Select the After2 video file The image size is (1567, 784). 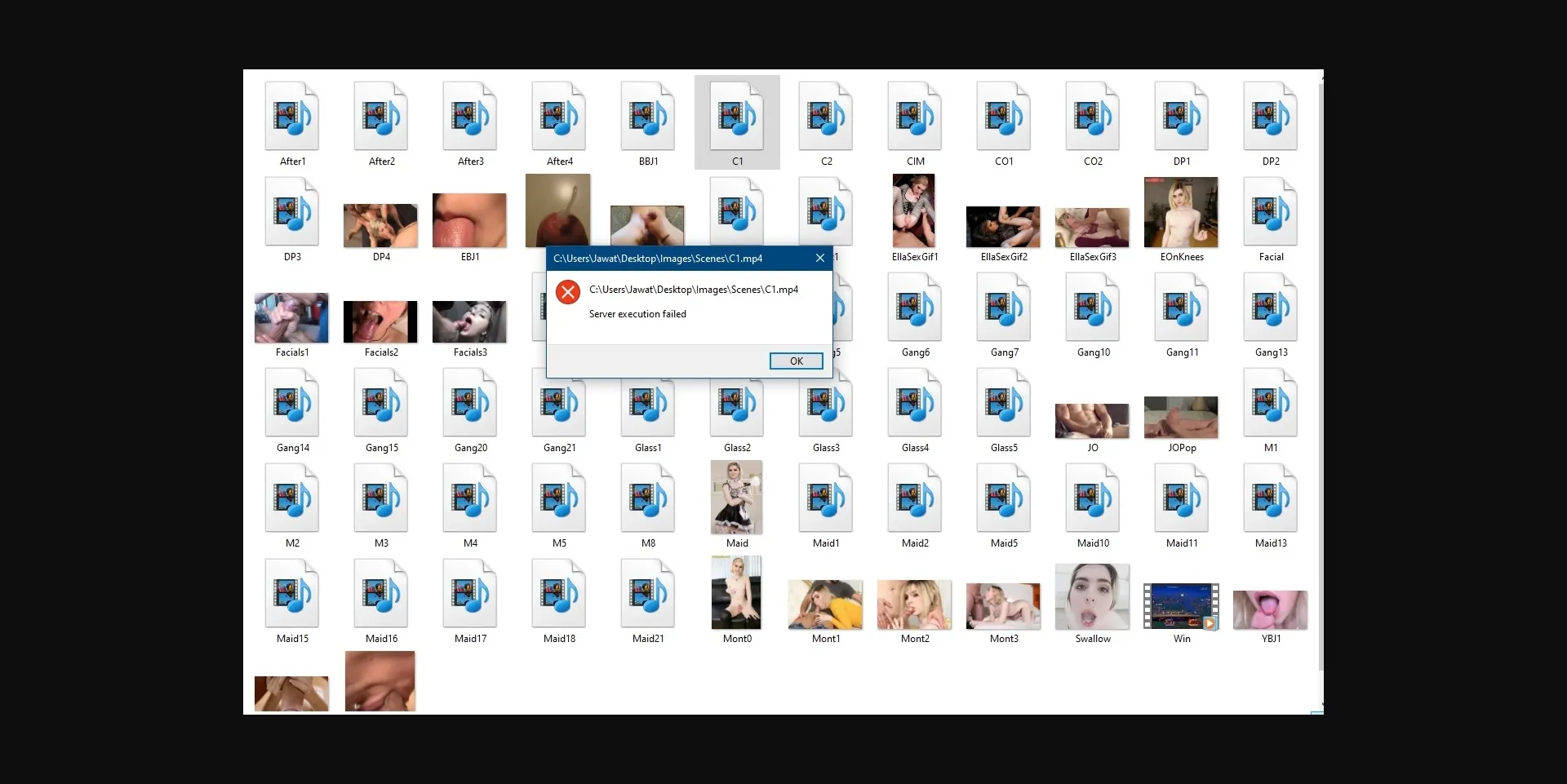381,117
